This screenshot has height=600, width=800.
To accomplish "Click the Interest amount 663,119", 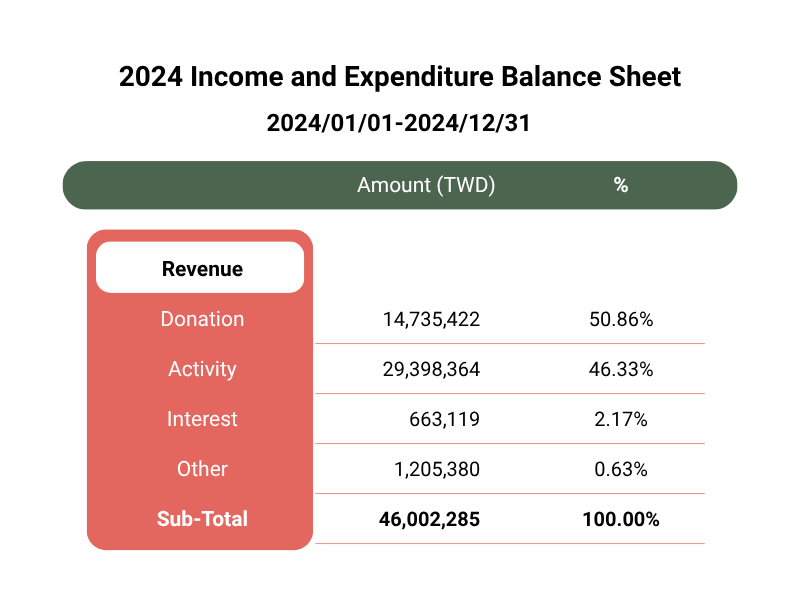I will click(x=444, y=419).
